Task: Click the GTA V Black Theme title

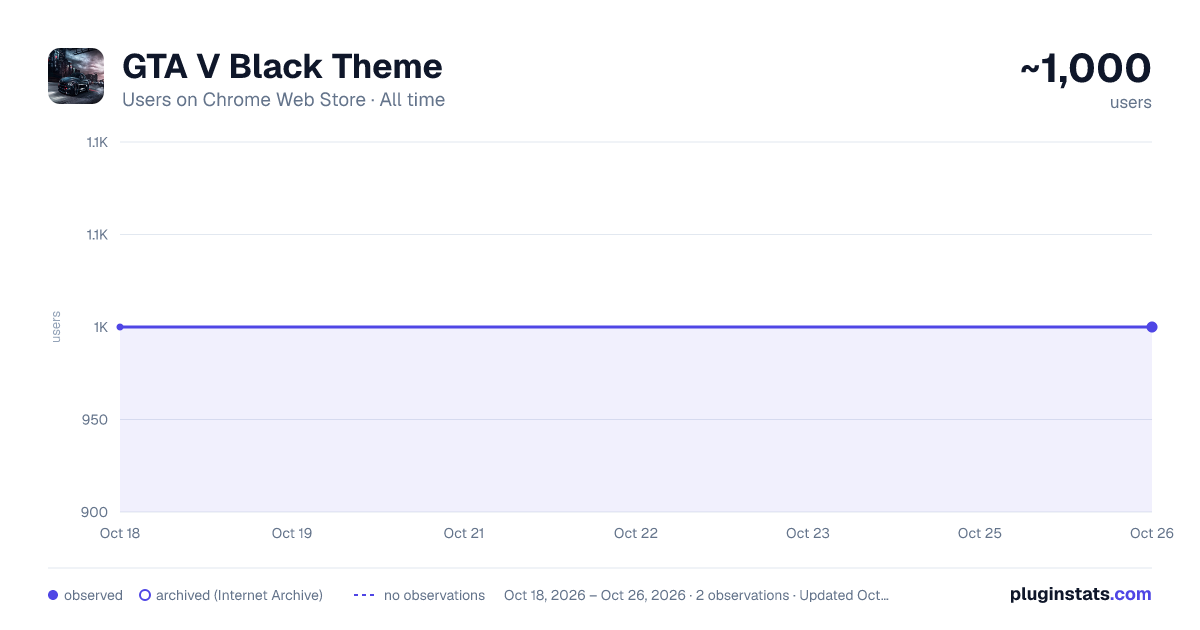Action: 282,67
